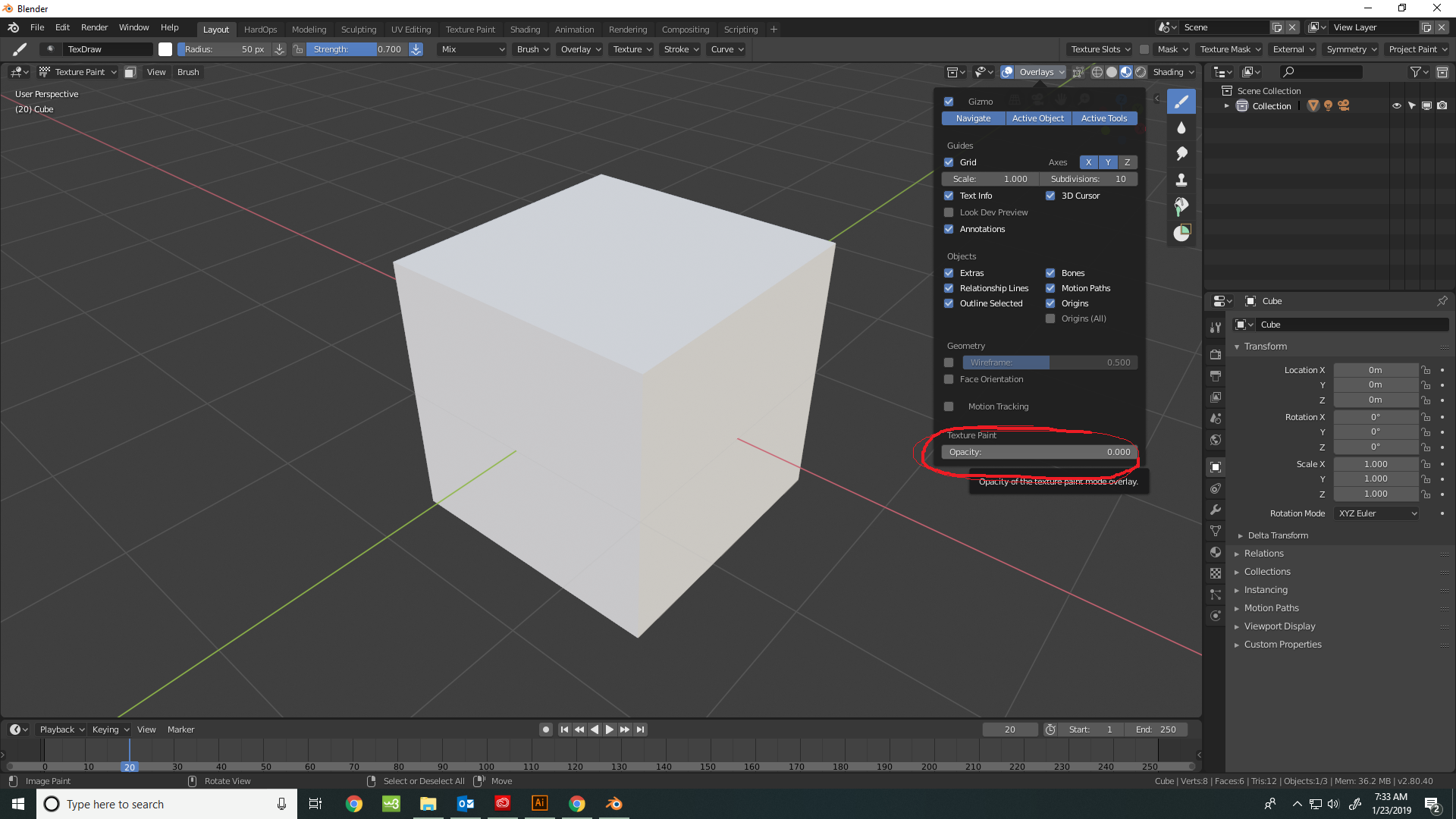Switch to the Sculpting workspace tab
Image resolution: width=1456 pixels, height=819 pixels.
(359, 30)
